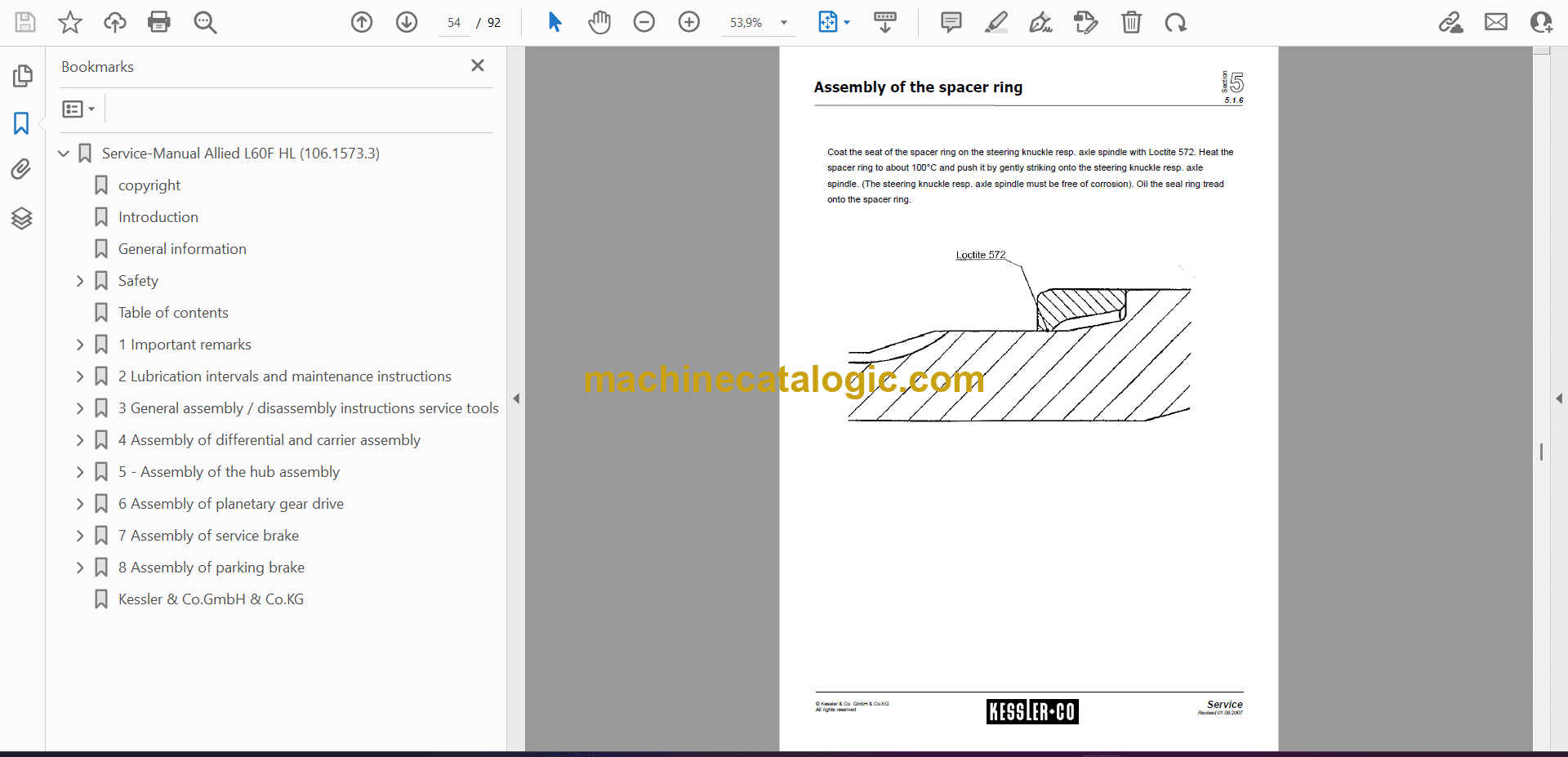Open Kessler & Co.GmbH & Co.KG bookmark
This screenshot has height=757, width=1568.
[x=211, y=599]
